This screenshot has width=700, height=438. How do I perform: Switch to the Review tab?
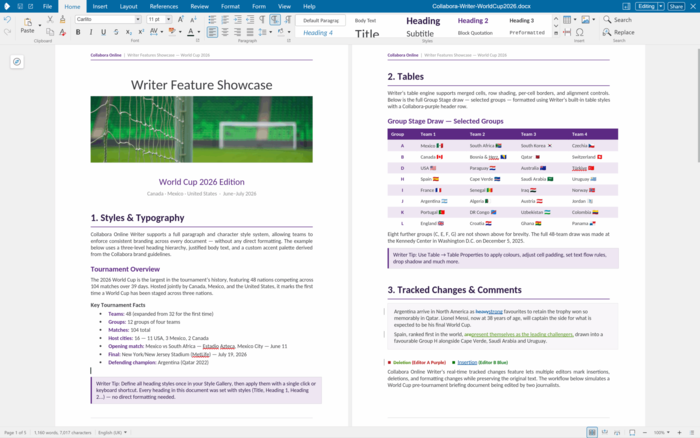tap(200, 6)
